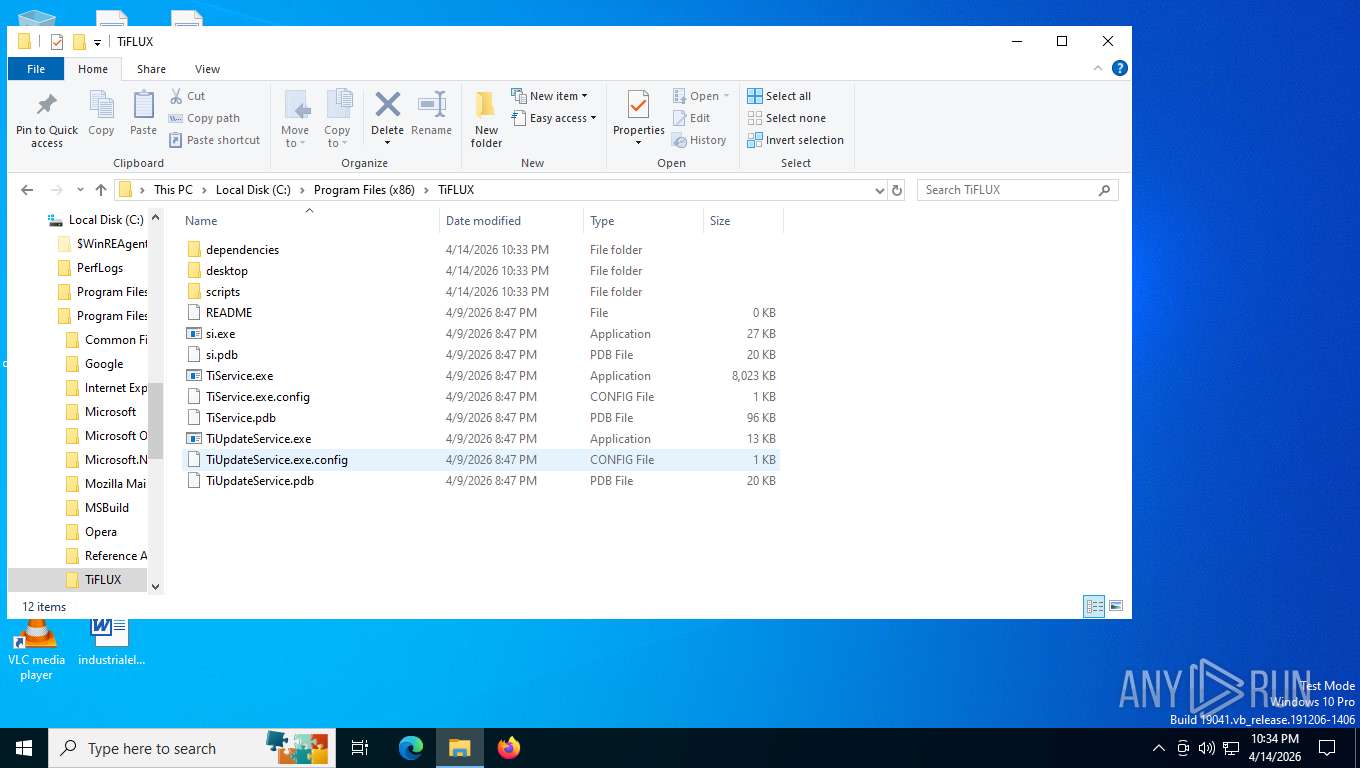Open the Notification Center icon
Image resolution: width=1360 pixels, height=768 pixels.
[1327, 748]
